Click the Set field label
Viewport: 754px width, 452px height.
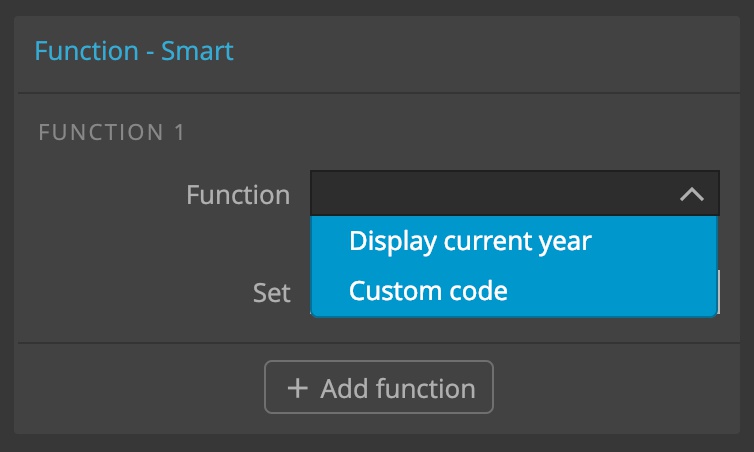pos(272,293)
